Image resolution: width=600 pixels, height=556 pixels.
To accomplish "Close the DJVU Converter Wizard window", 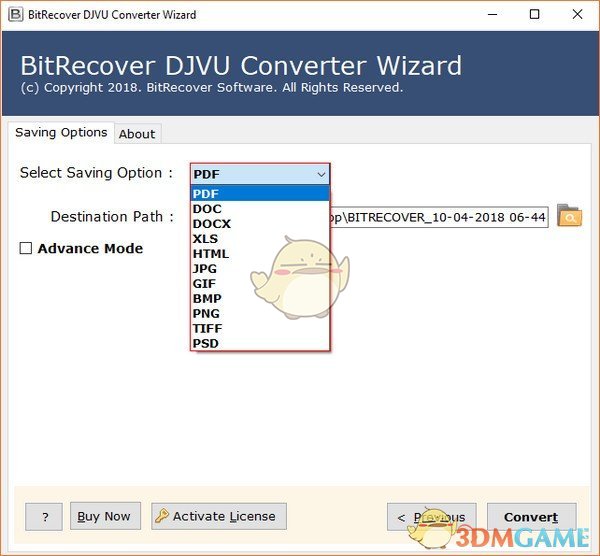I will 577,15.
